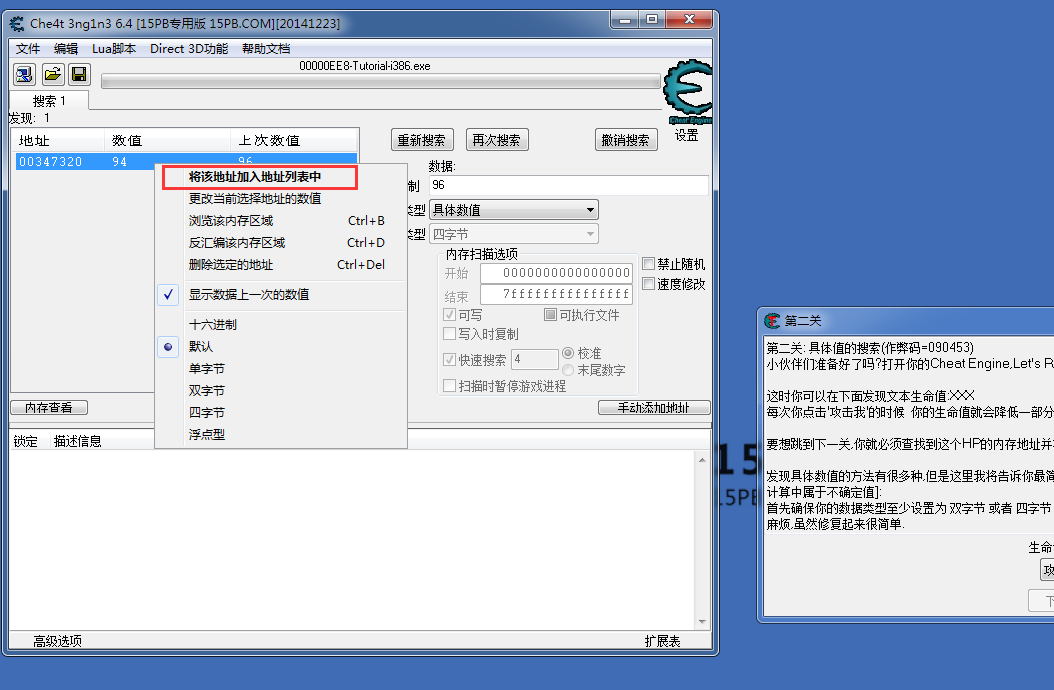Click the 重新搜索 button
Screen dimensions: 1054x690
click(x=422, y=140)
